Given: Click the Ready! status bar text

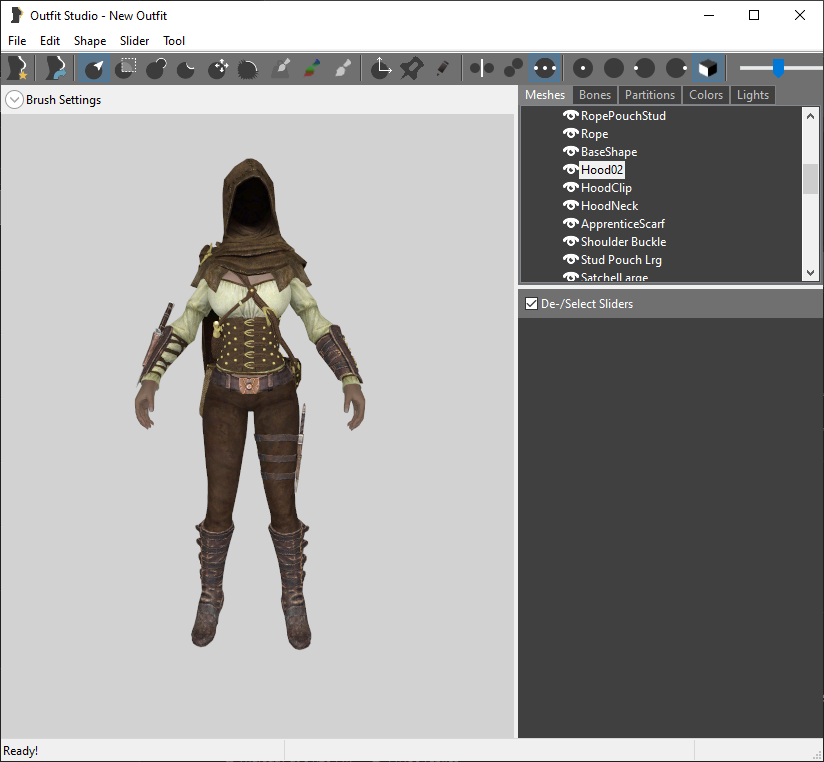Looking at the screenshot, I should (20, 750).
